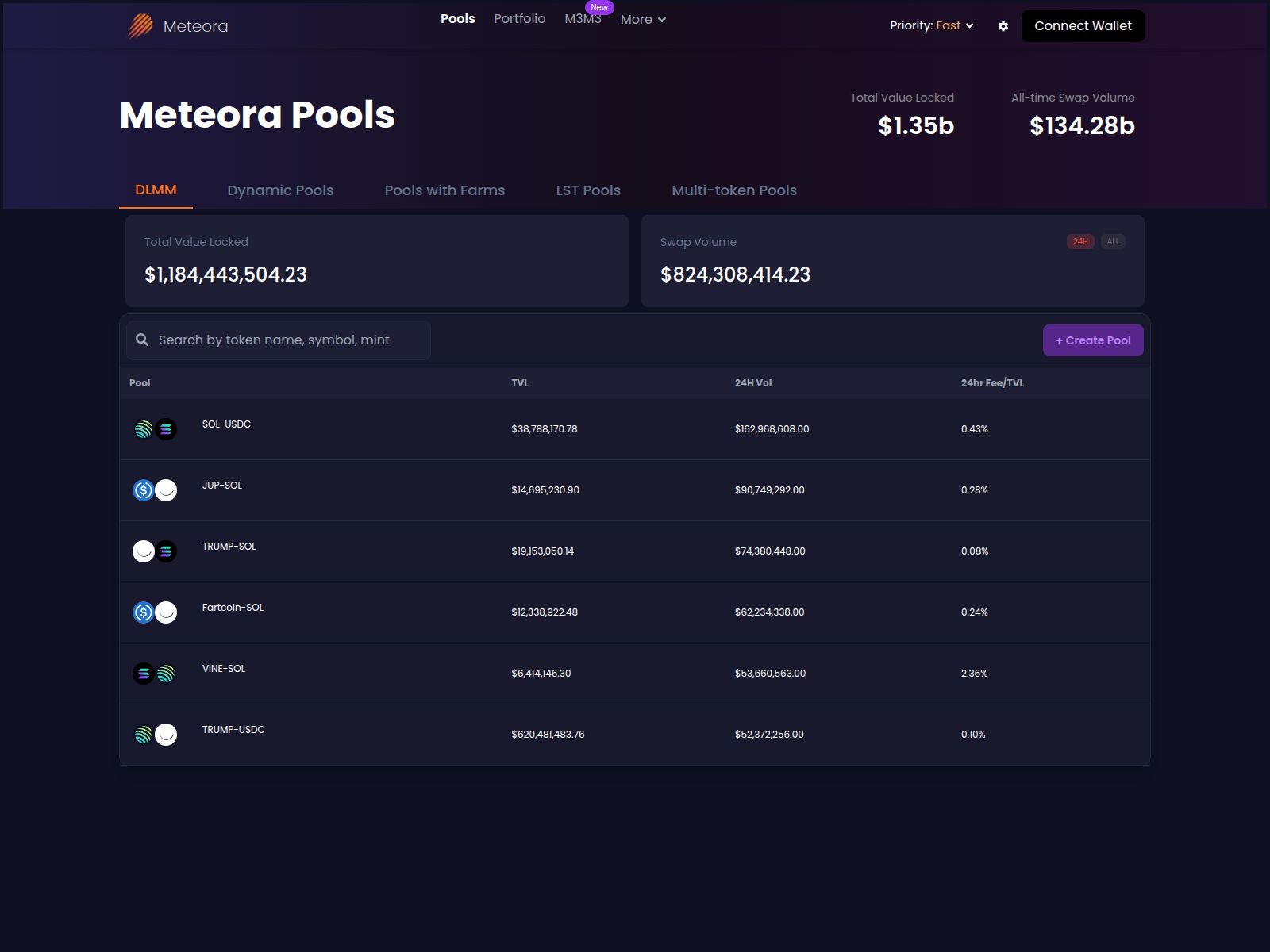Open the settings gear icon
This screenshot has width=1270, height=952.
[1003, 26]
